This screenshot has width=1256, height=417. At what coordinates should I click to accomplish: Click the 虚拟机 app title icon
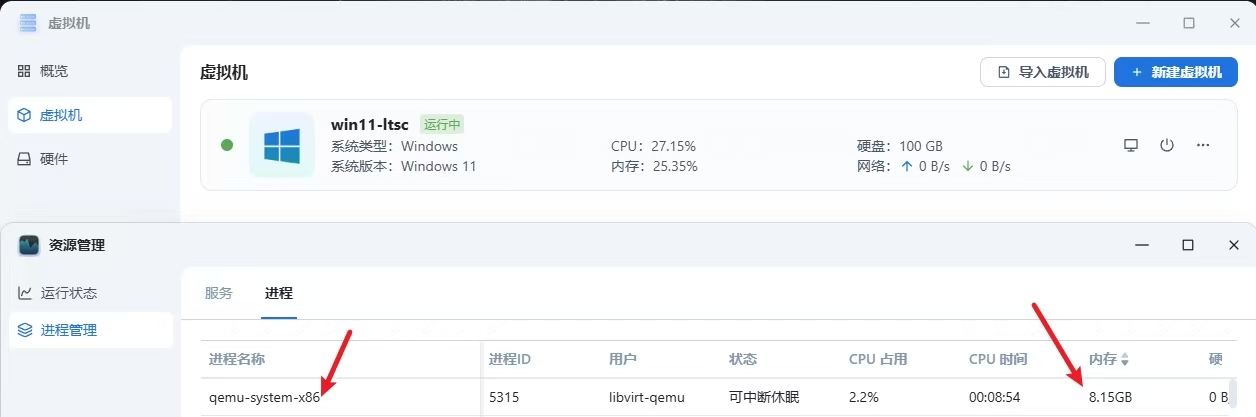[28, 22]
